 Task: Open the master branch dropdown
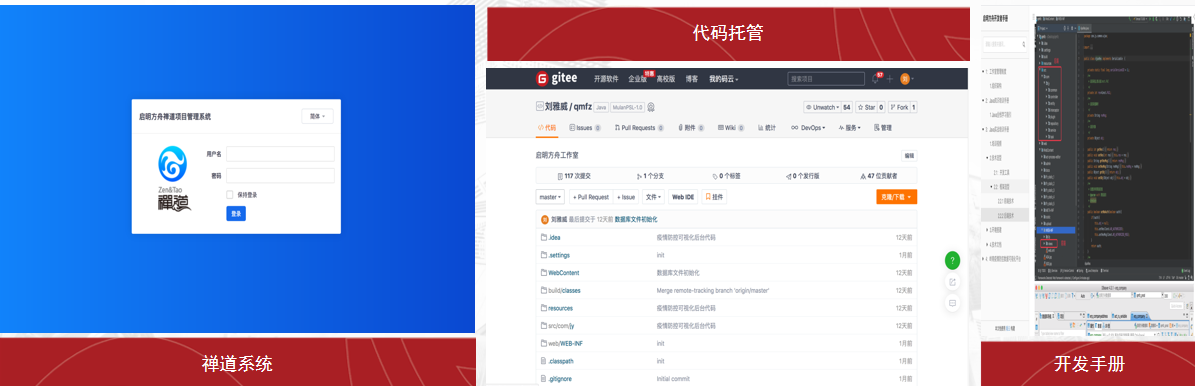click(x=550, y=197)
